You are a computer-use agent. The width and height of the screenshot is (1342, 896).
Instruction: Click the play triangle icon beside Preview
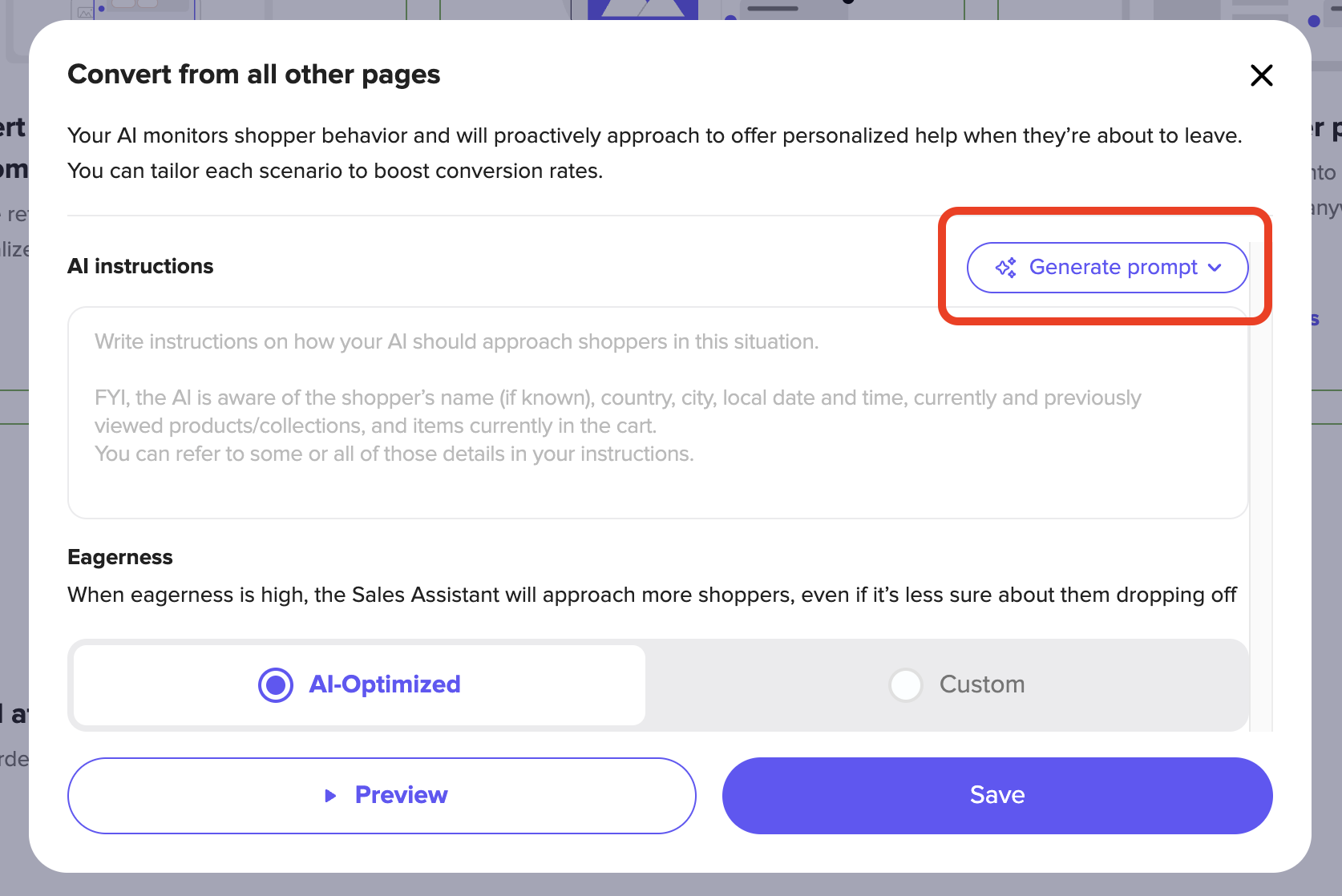[330, 796]
